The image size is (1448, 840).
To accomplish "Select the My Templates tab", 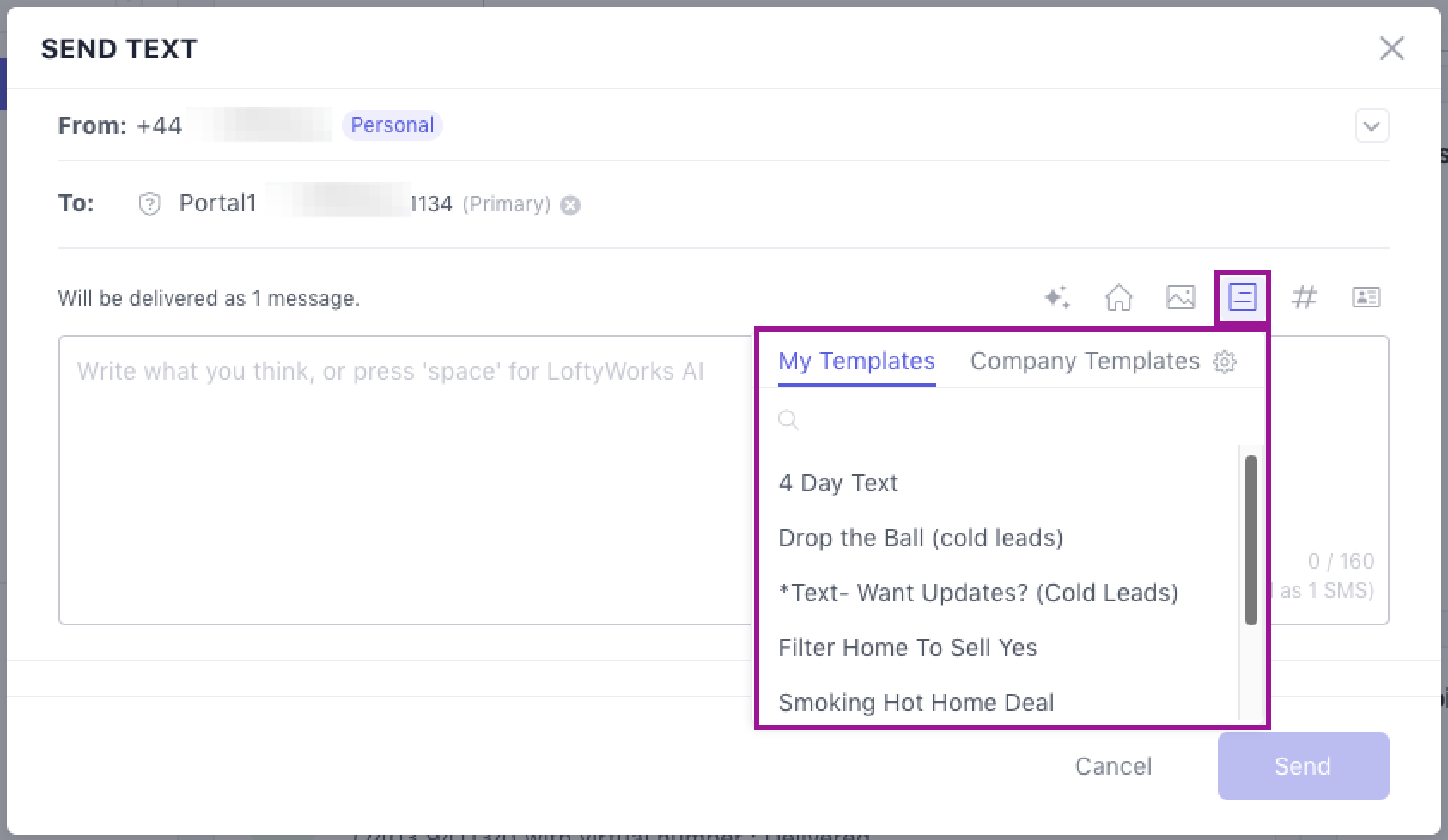I will click(x=856, y=361).
